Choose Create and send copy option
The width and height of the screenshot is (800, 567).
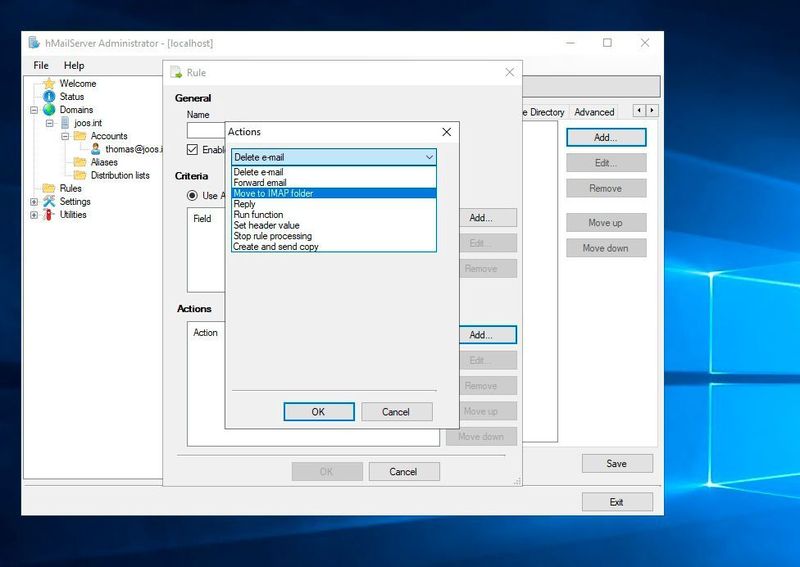(334, 246)
